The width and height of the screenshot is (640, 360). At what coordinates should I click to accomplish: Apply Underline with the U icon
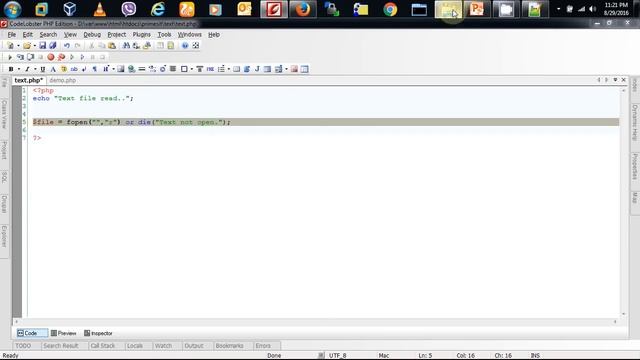tap(42, 69)
